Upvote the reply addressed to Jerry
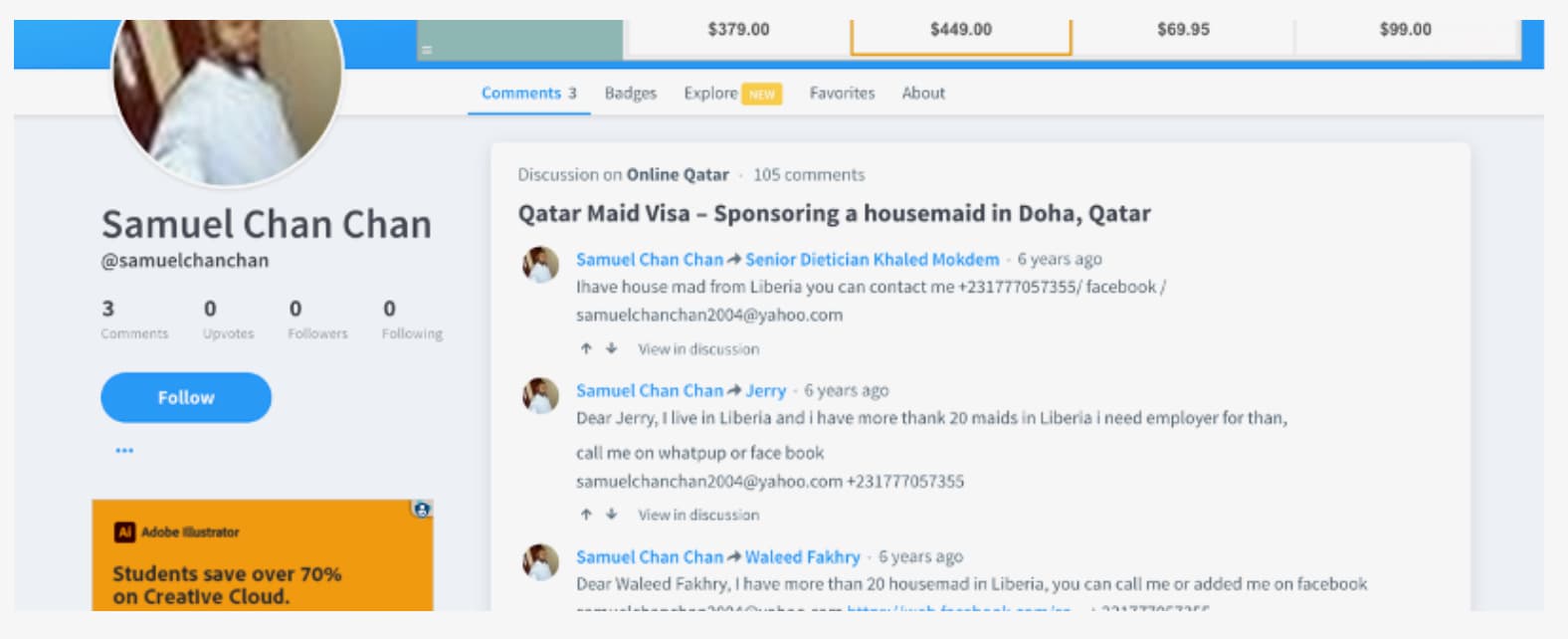 pyautogui.click(x=586, y=515)
